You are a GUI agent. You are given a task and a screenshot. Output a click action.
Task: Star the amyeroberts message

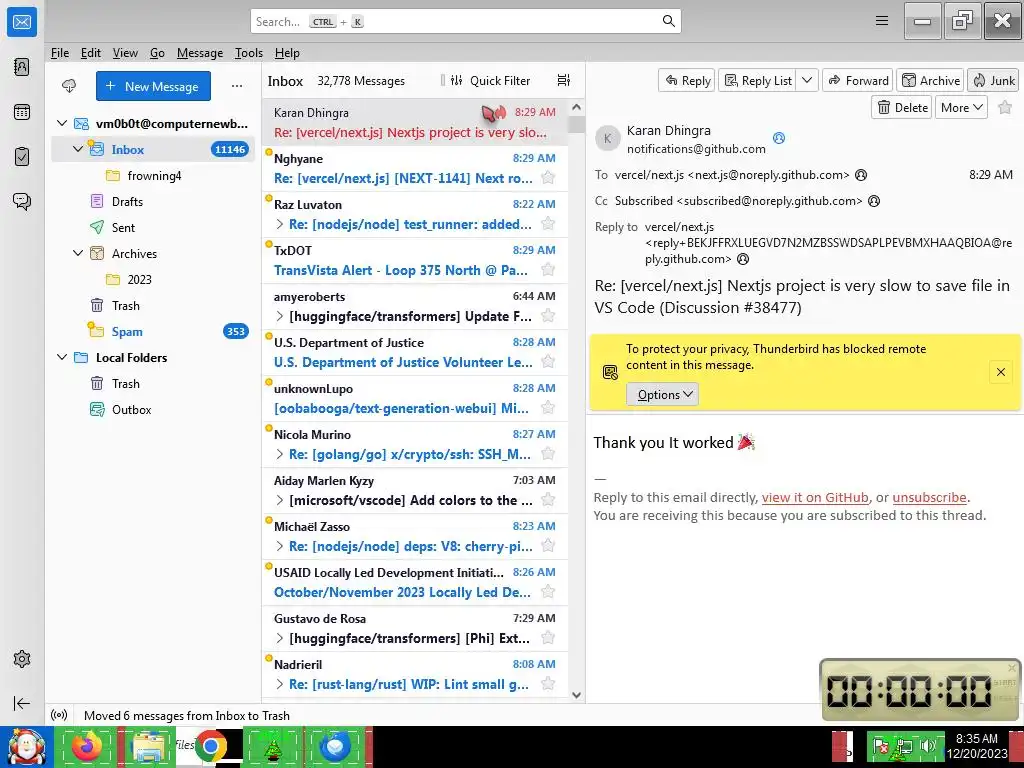(548, 316)
